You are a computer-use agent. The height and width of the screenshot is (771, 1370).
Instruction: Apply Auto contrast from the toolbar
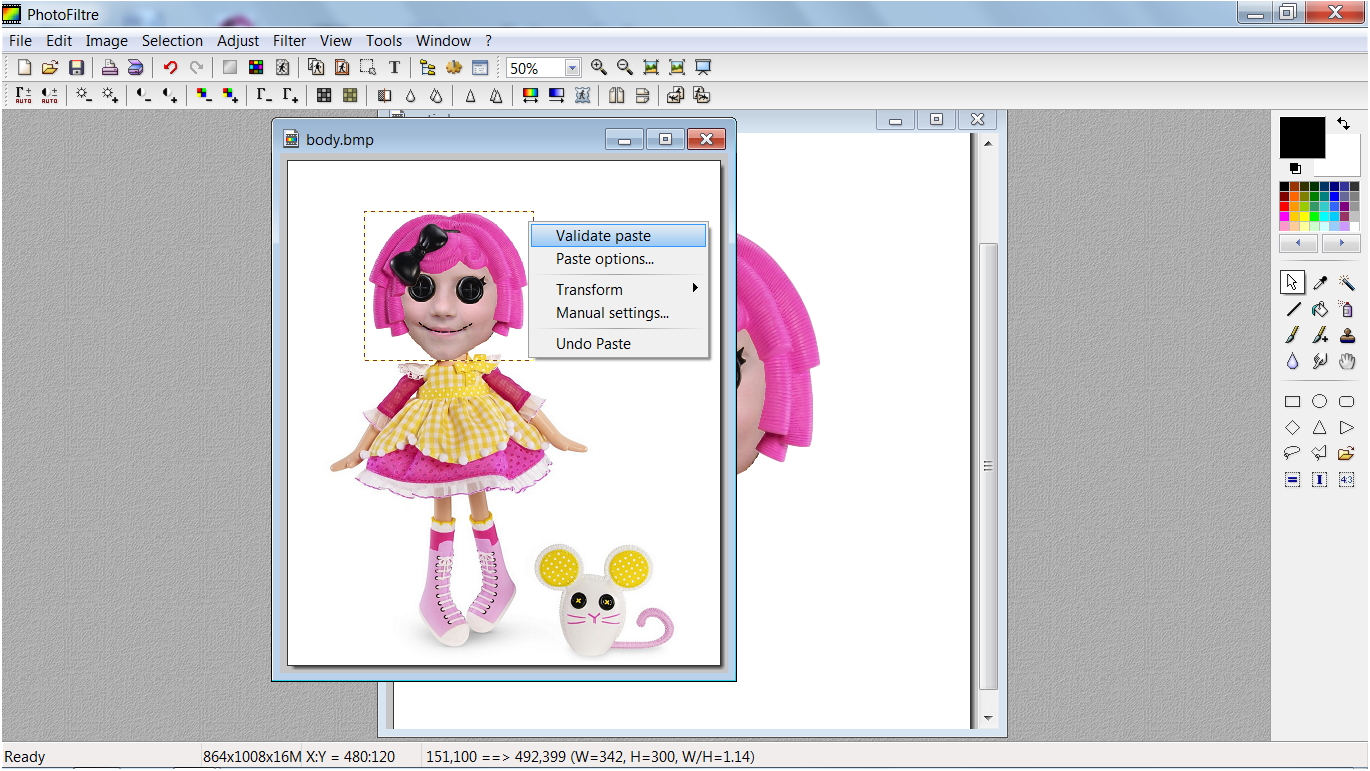pos(49,95)
